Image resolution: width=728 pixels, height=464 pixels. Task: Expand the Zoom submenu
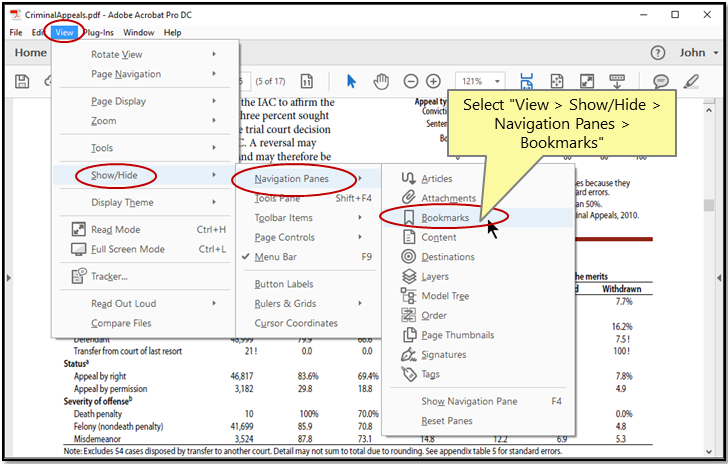(x=145, y=121)
